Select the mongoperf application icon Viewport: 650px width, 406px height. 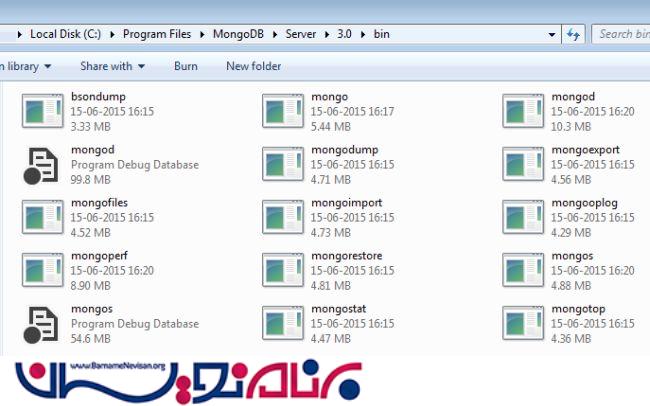pos(43,270)
